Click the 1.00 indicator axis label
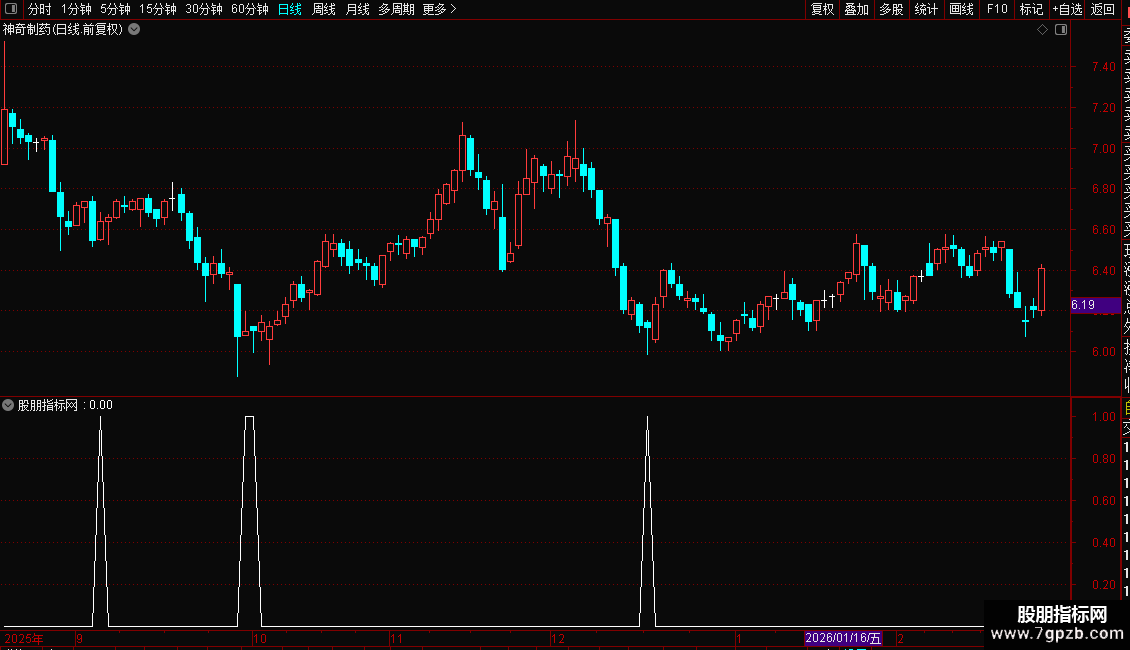The height and width of the screenshot is (650, 1130). click(x=1103, y=417)
